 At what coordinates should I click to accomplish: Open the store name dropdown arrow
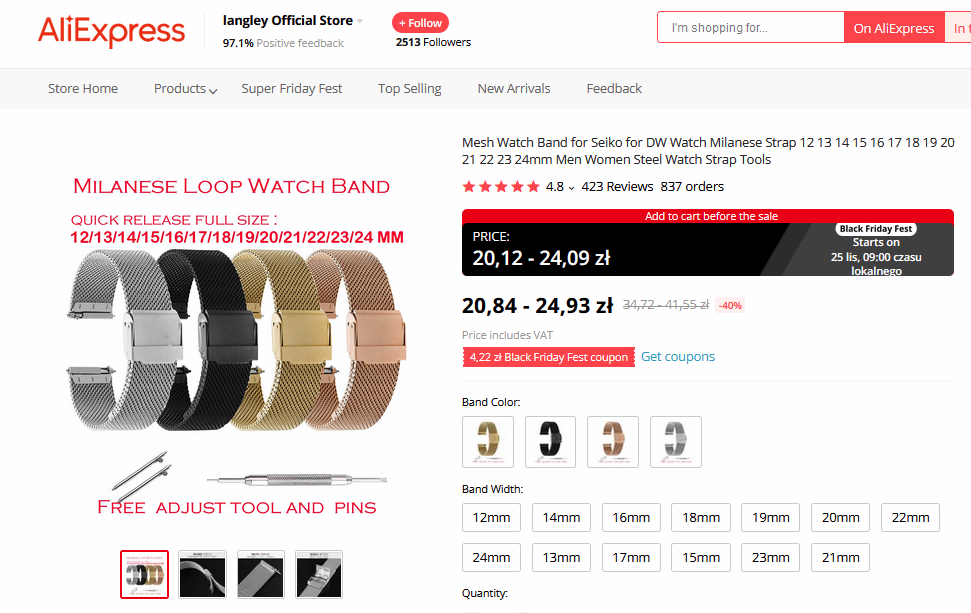pyautogui.click(x=360, y=21)
